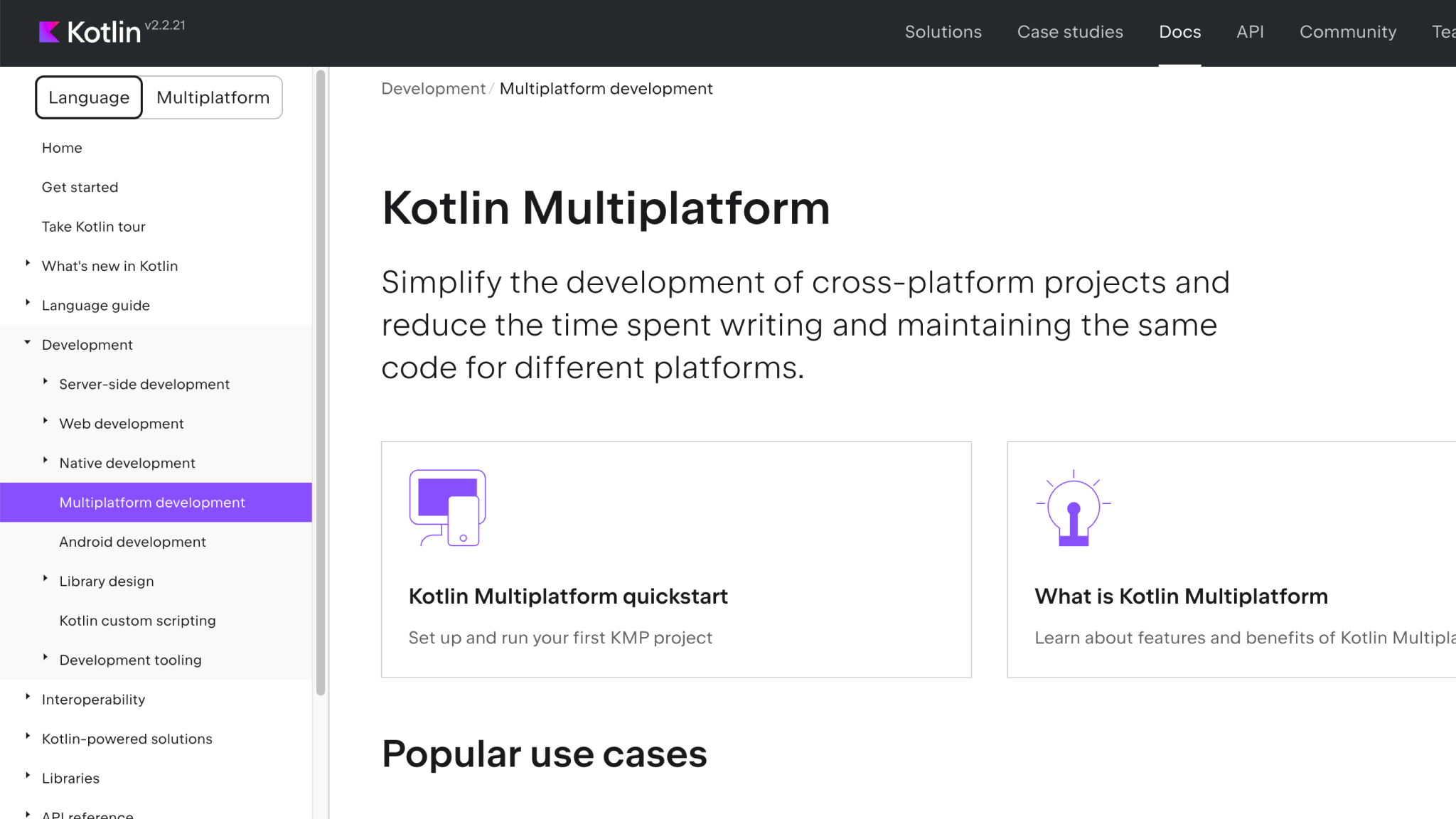Open Take Kotlin tour
The image size is (1456, 819).
click(93, 226)
